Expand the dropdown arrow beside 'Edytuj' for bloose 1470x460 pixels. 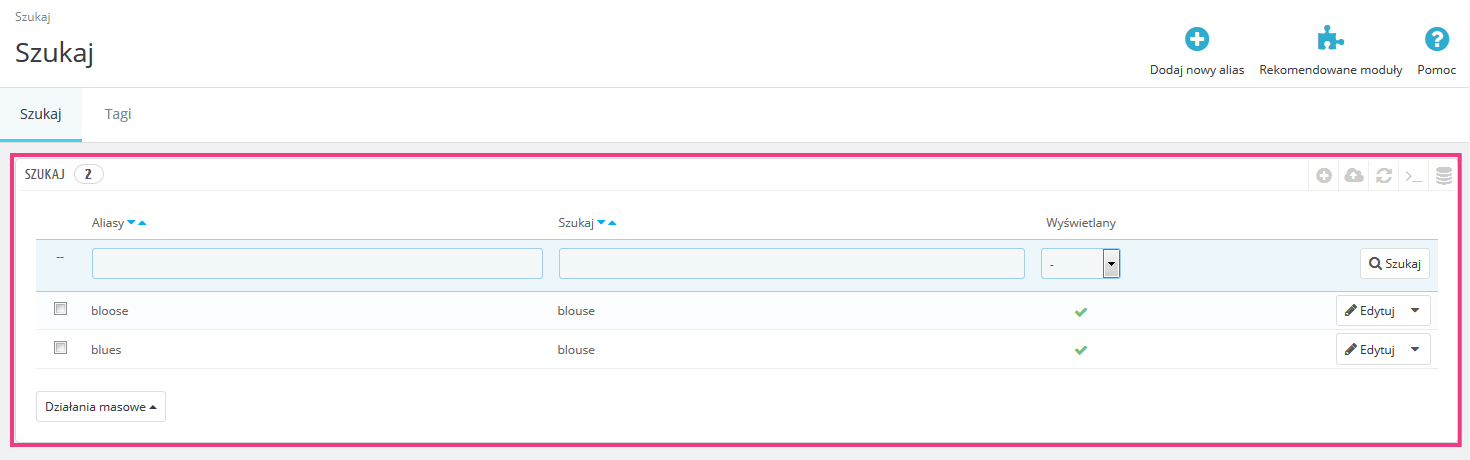[x=1414, y=311]
